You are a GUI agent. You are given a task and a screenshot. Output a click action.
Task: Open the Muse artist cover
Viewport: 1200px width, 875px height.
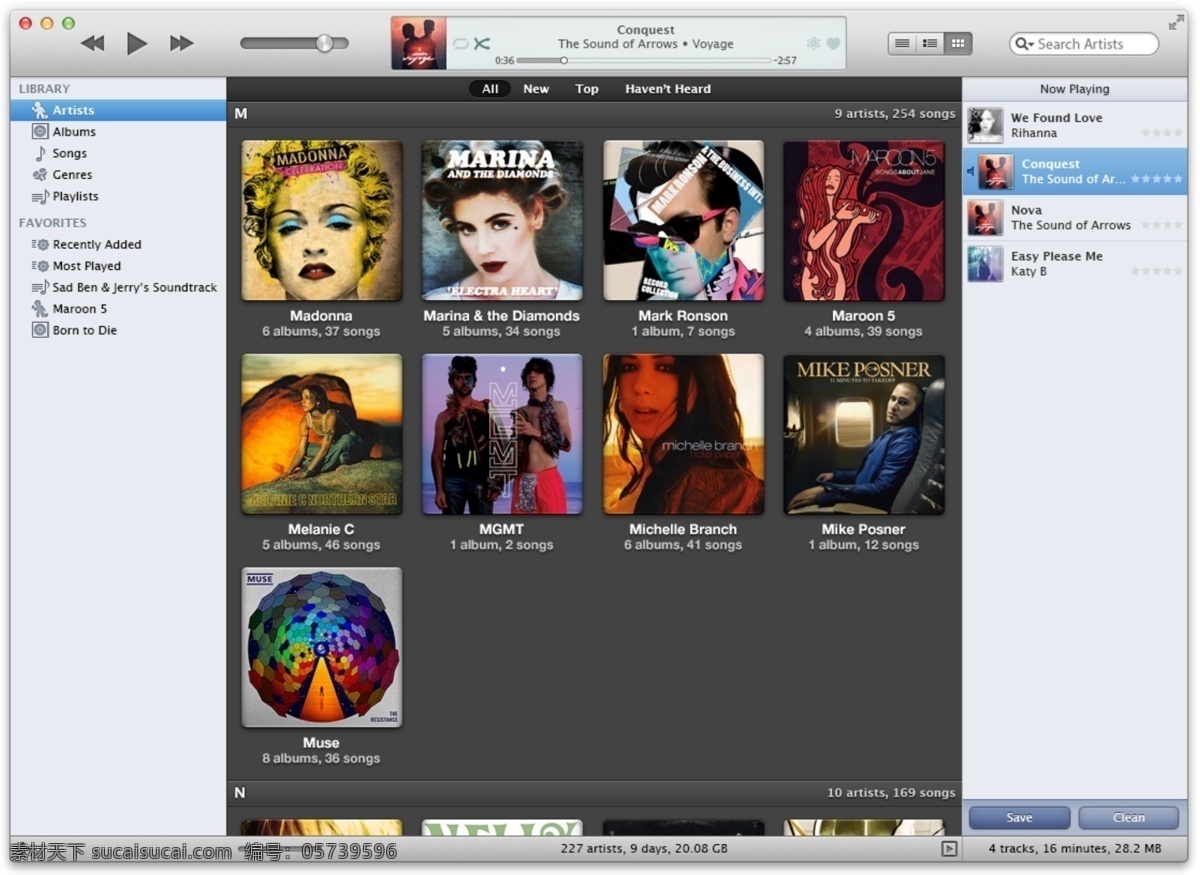pyautogui.click(x=322, y=648)
